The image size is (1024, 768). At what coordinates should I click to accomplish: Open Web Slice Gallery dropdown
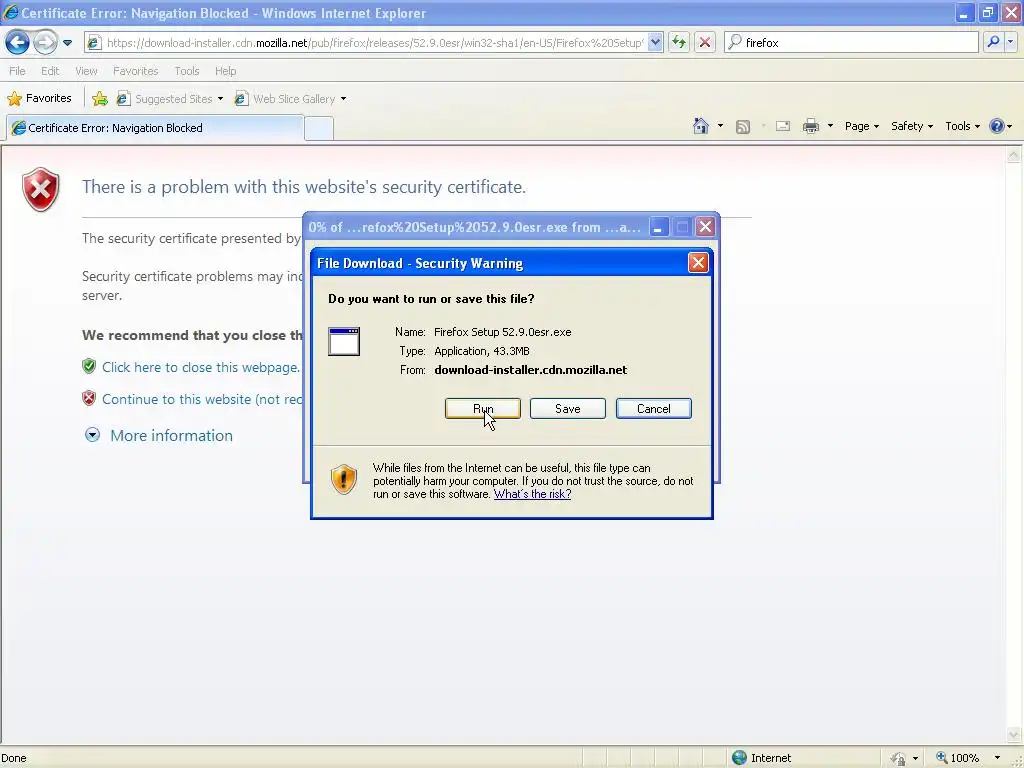point(291,99)
